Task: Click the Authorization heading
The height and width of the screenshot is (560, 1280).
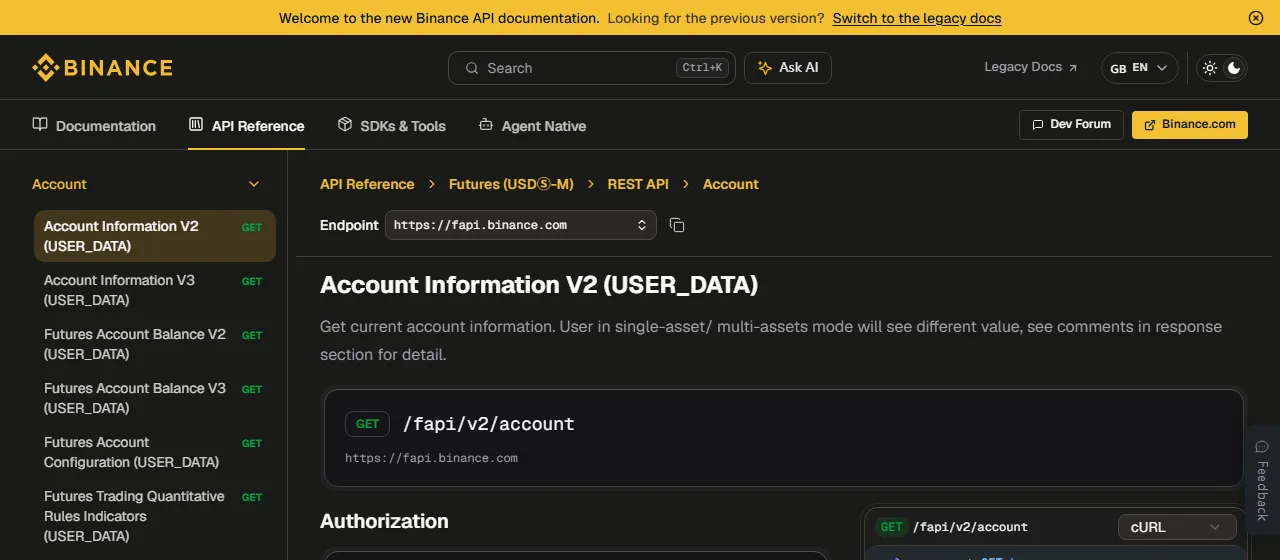Action: (384, 521)
